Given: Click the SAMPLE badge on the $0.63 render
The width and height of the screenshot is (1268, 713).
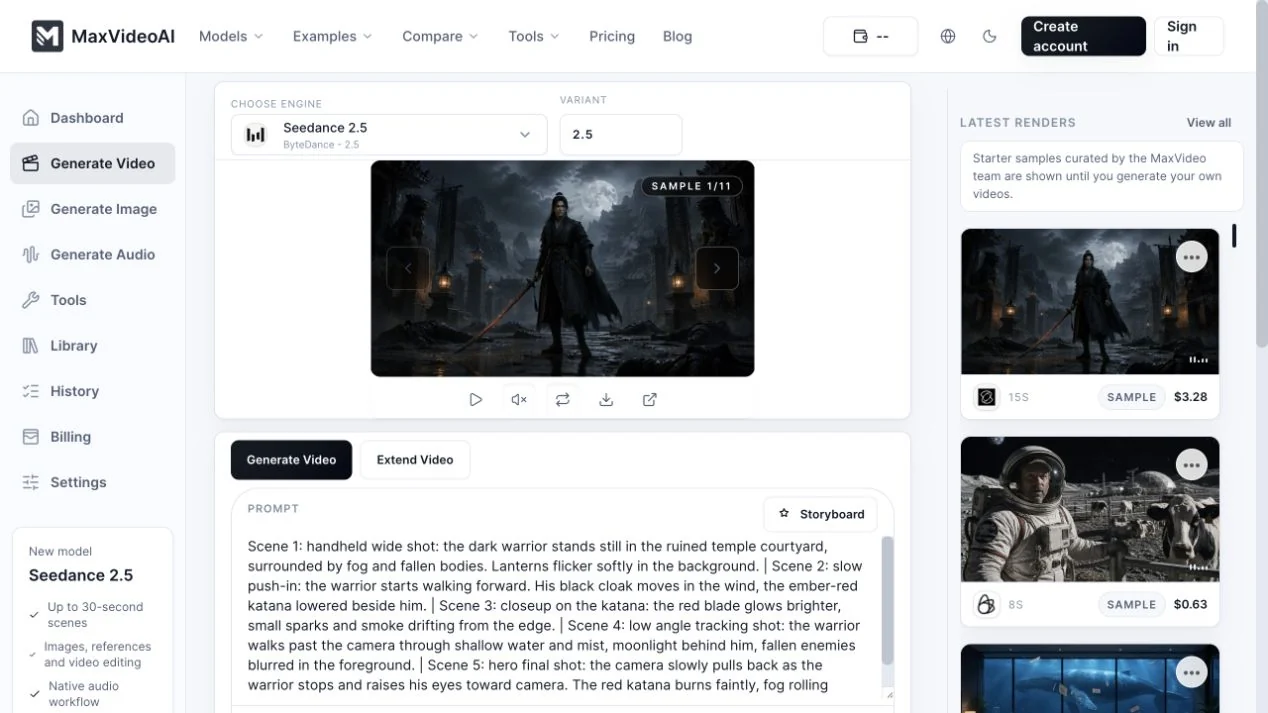Looking at the screenshot, I should pos(1132,604).
